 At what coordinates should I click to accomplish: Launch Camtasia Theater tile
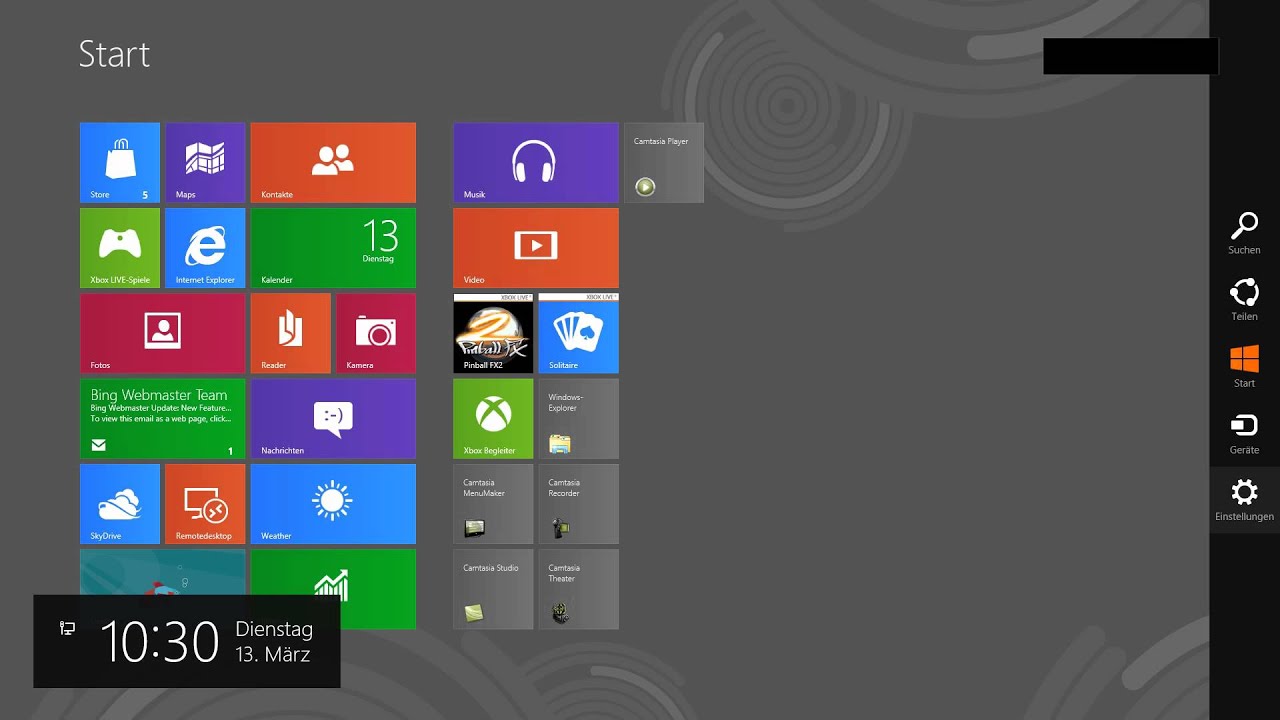(x=579, y=589)
